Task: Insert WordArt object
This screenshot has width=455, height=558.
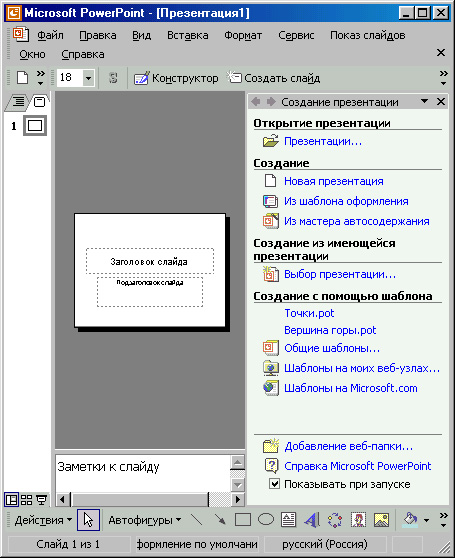Action: point(312,520)
